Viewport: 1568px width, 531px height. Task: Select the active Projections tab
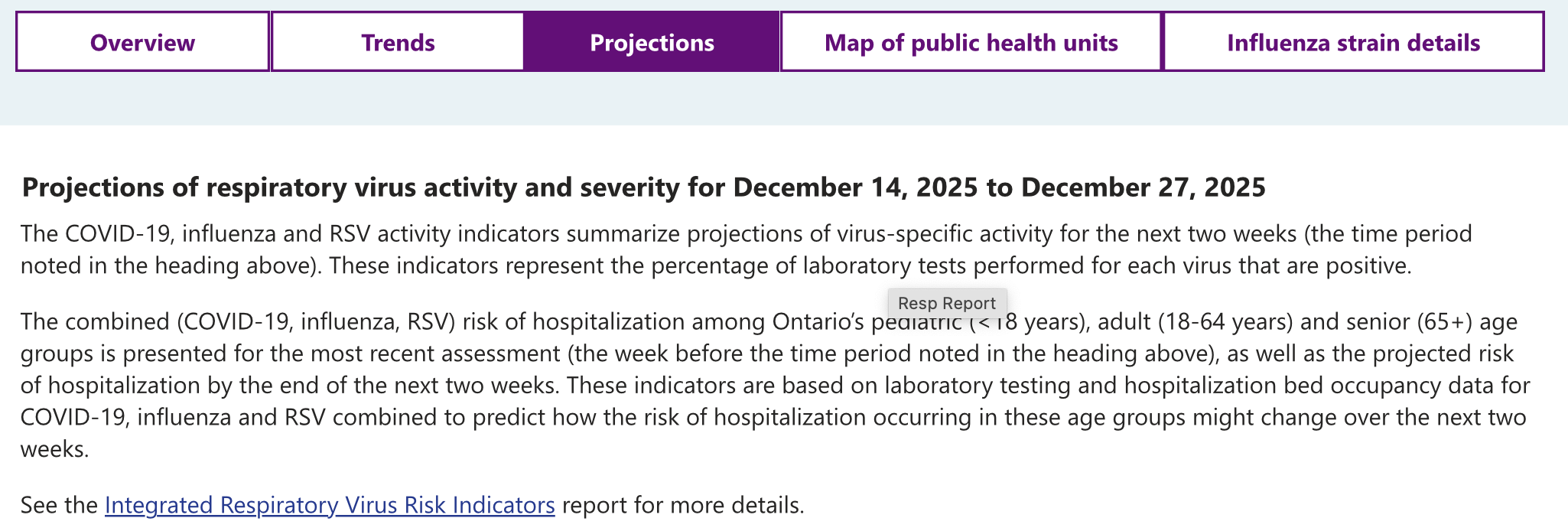652,42
